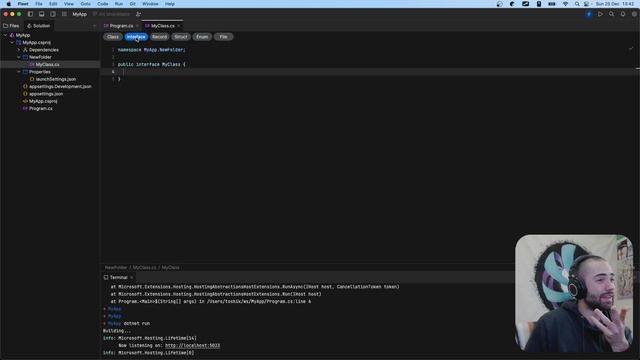Open the Run menu
The width and height of the screenshot is (640, 360).
[119, 4]
